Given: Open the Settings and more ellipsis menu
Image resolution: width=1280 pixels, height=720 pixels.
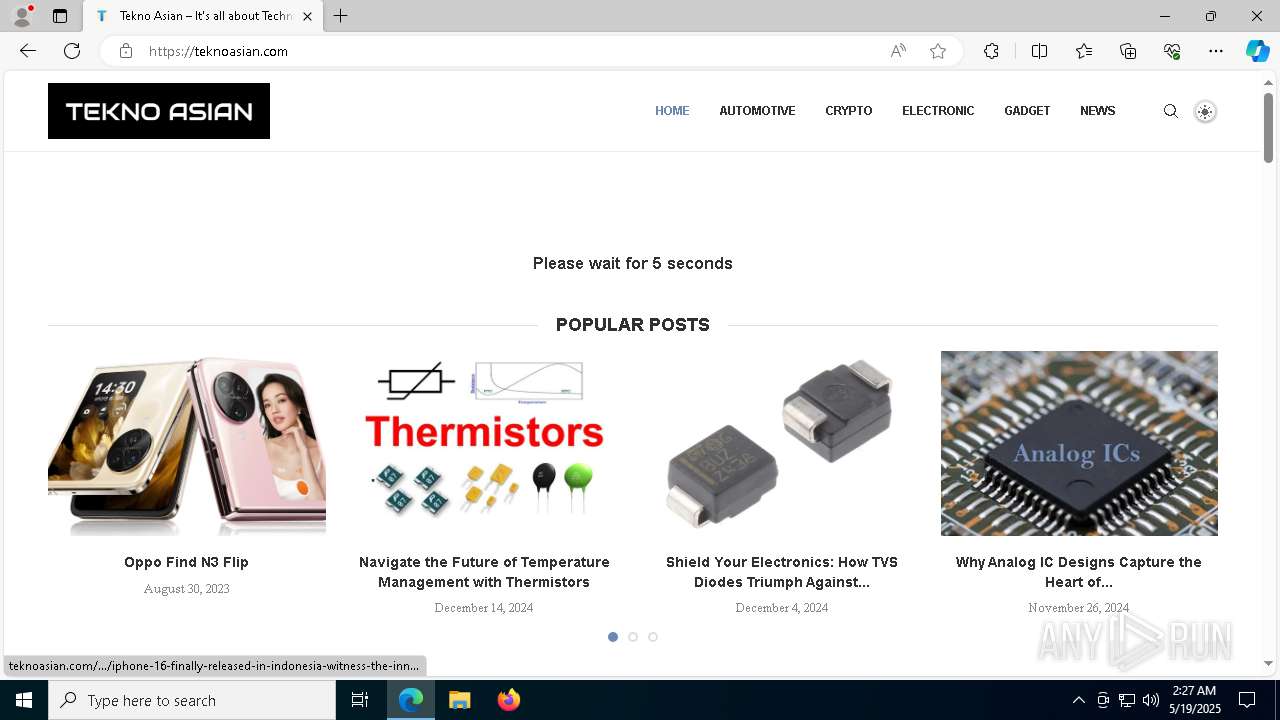Looking at the screenshot, I should click(x=1216, y=51).
